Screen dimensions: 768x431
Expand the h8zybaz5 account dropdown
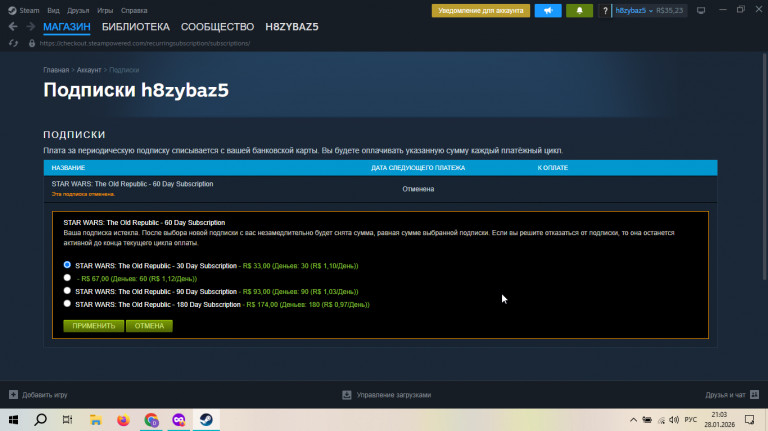(634, 10)
